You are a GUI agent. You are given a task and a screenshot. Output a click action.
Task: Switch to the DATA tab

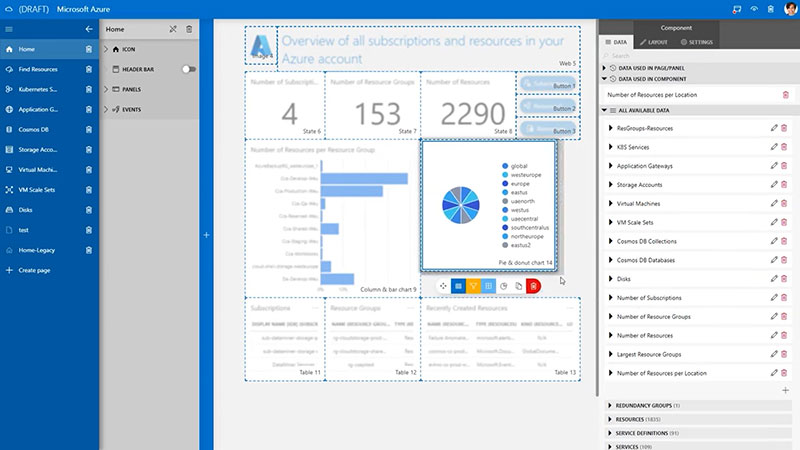click(616, 42)
